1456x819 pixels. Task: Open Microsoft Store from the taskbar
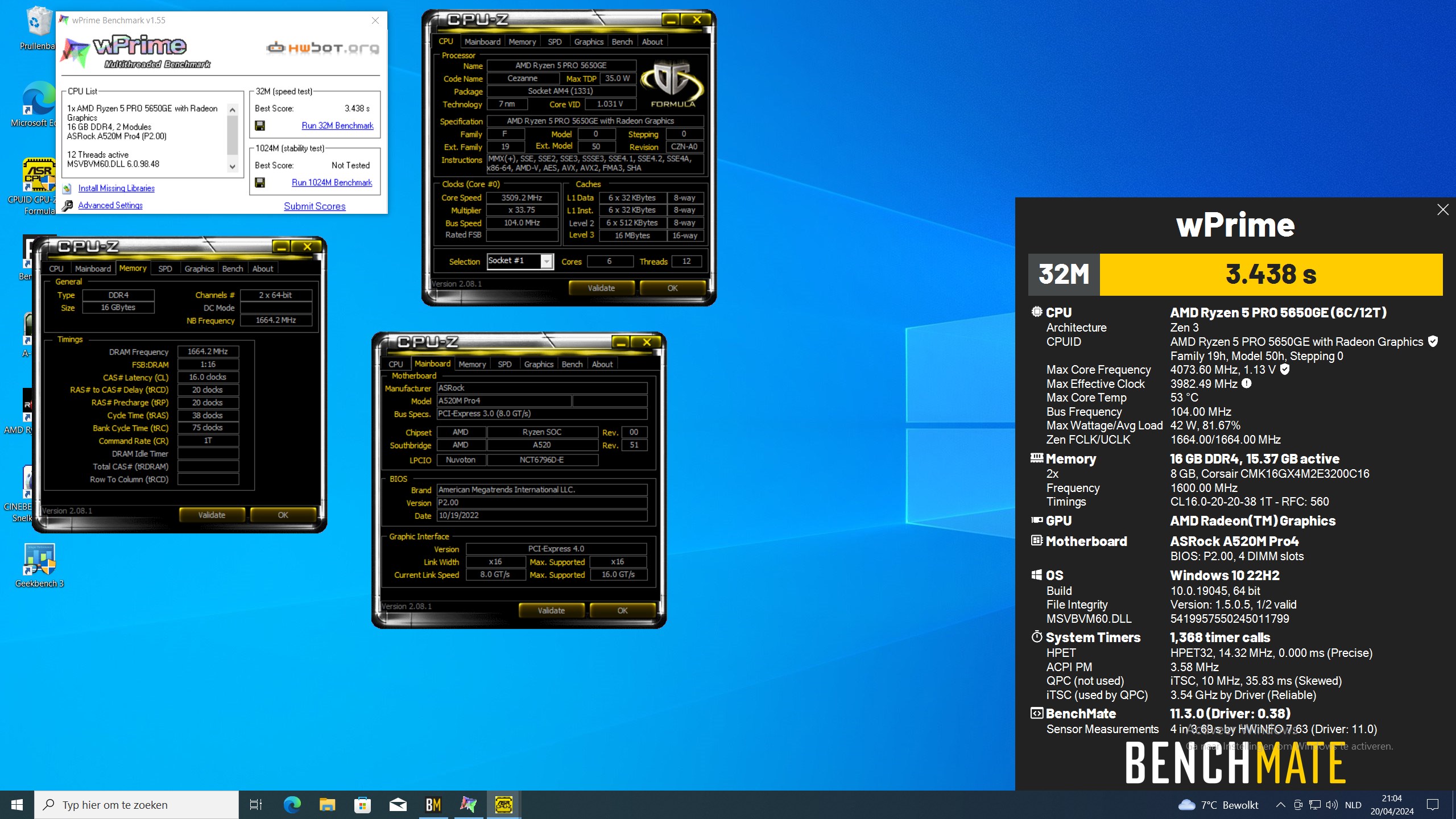362,805
